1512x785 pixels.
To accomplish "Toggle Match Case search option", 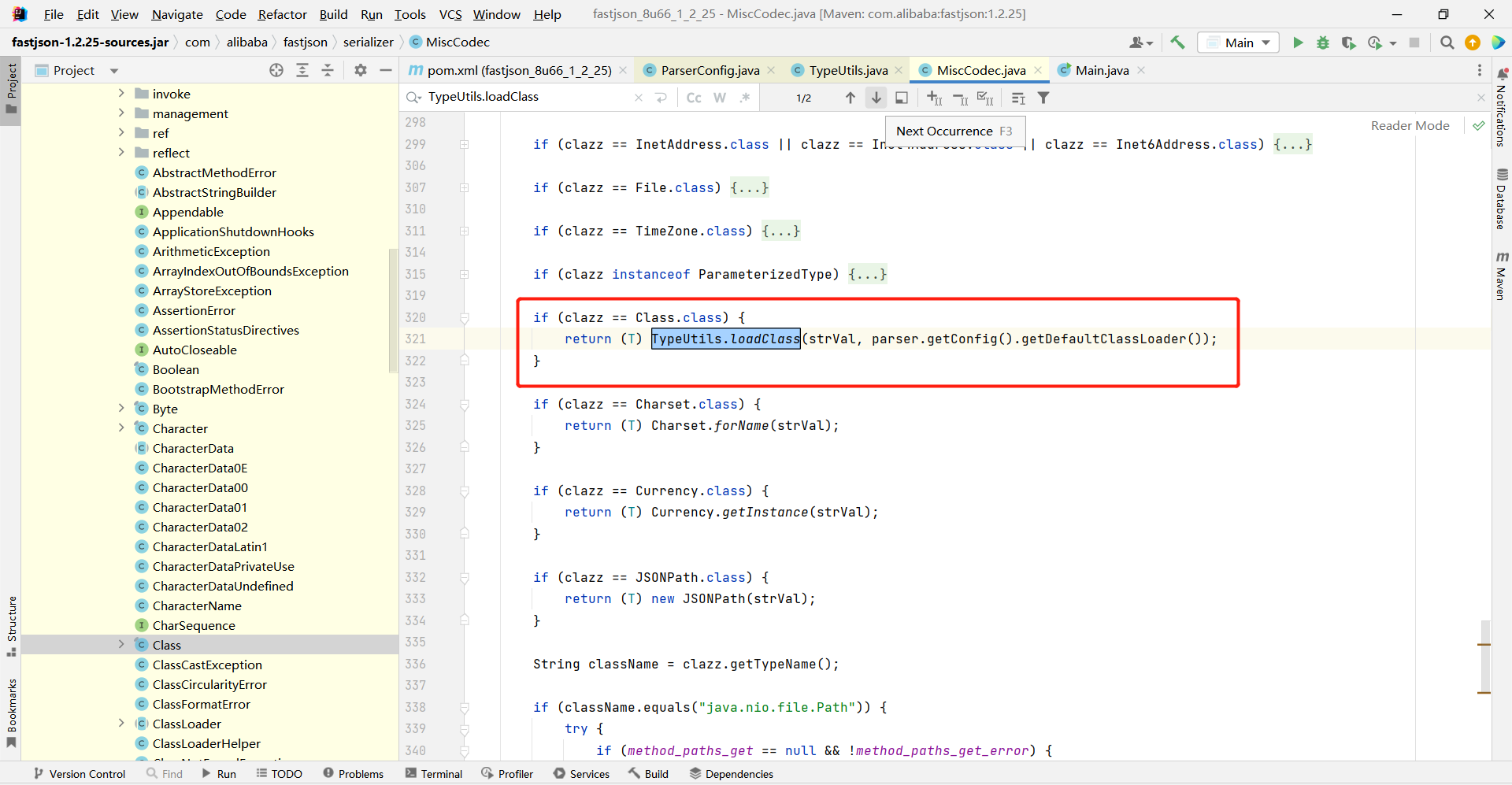I will pos(694,98).
